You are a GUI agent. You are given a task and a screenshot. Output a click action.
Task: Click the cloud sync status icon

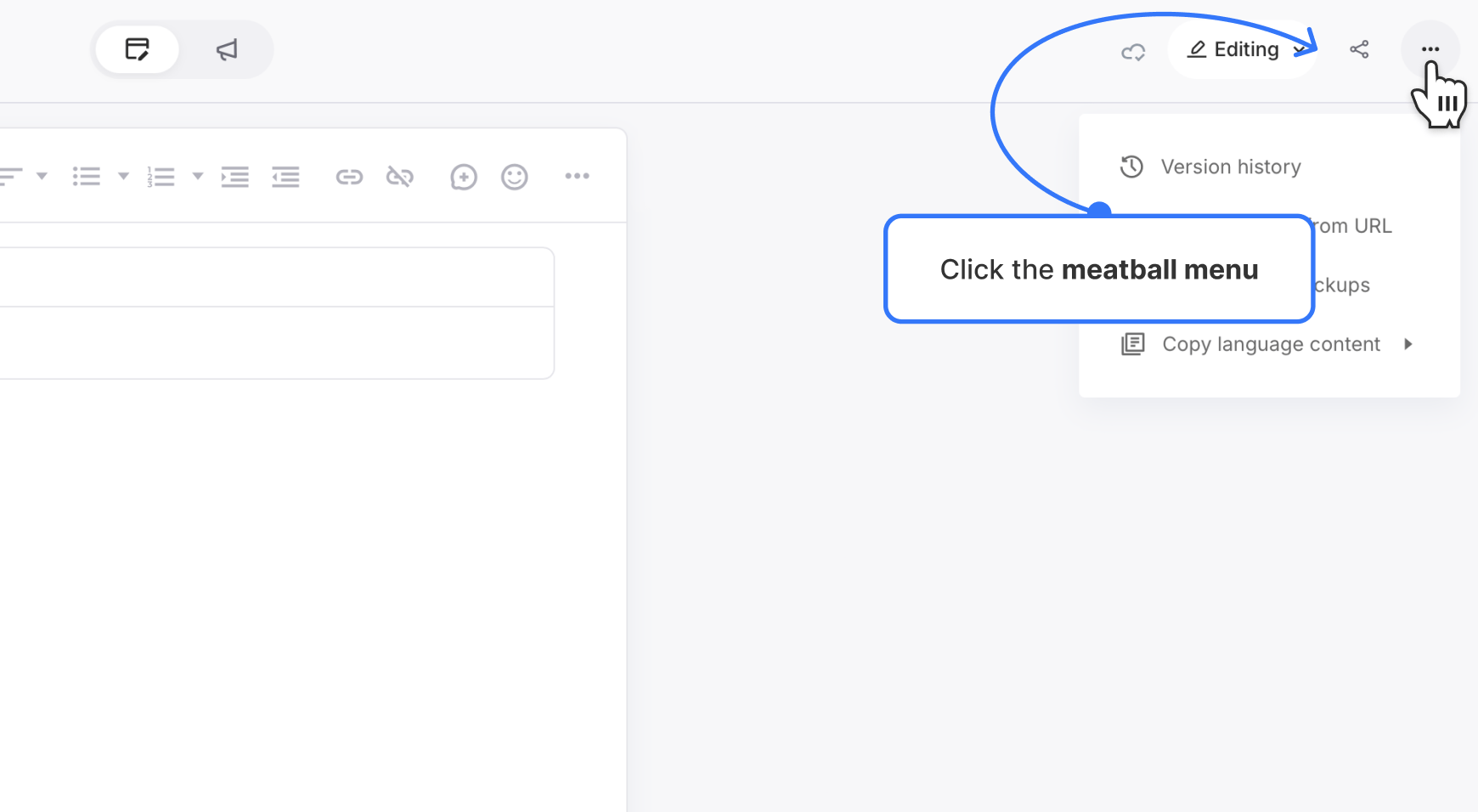click(1133, 51)
